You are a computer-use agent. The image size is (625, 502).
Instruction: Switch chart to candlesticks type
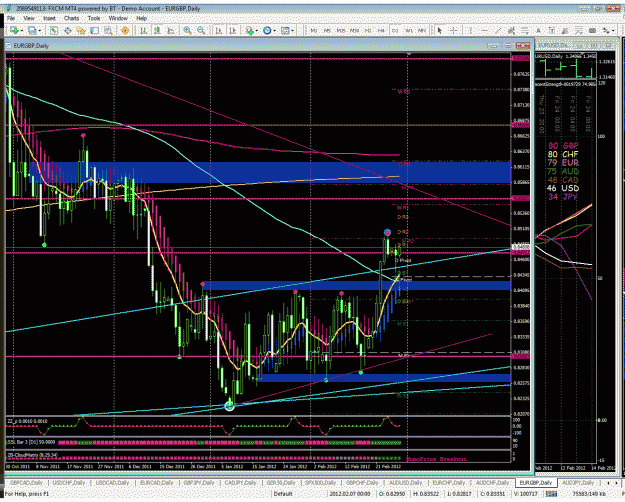157,30
